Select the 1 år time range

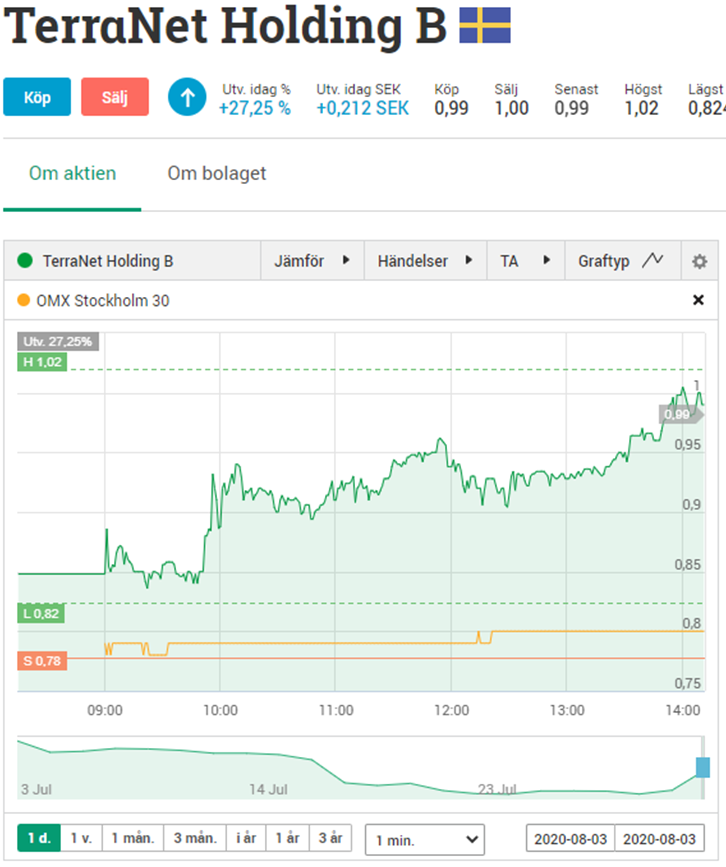pos(288,838)
